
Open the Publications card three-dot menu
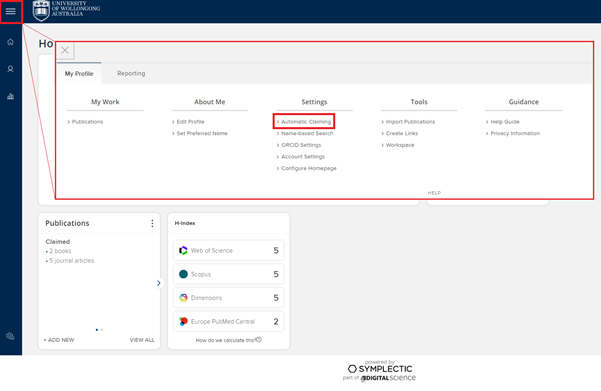pos(152,223)
